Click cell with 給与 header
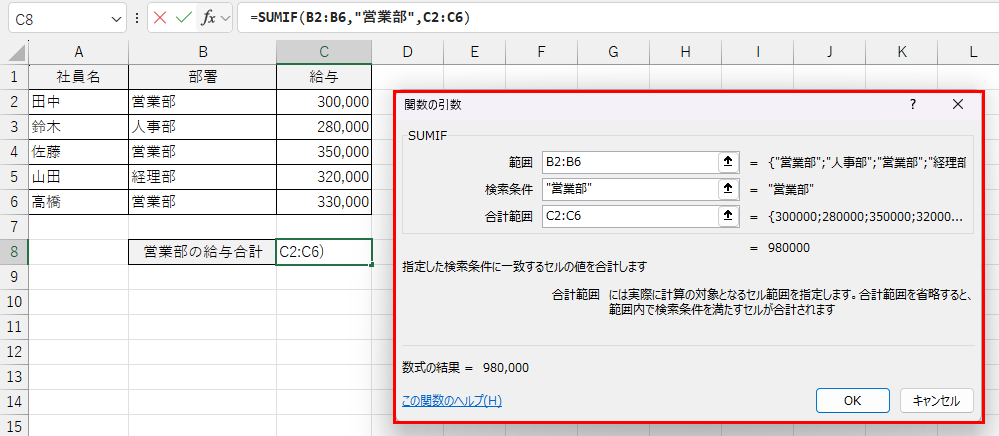 coord(324,77)
